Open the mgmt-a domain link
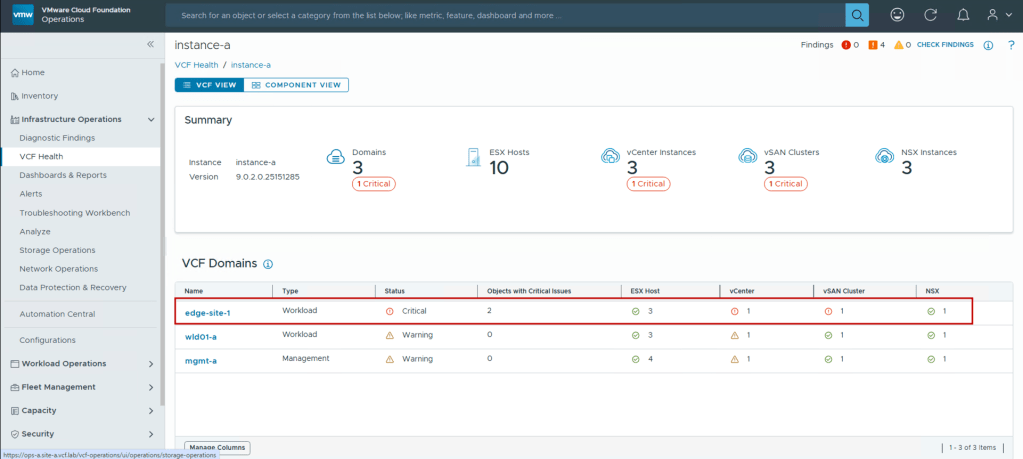1023x459 pixels. click(201, 361)
